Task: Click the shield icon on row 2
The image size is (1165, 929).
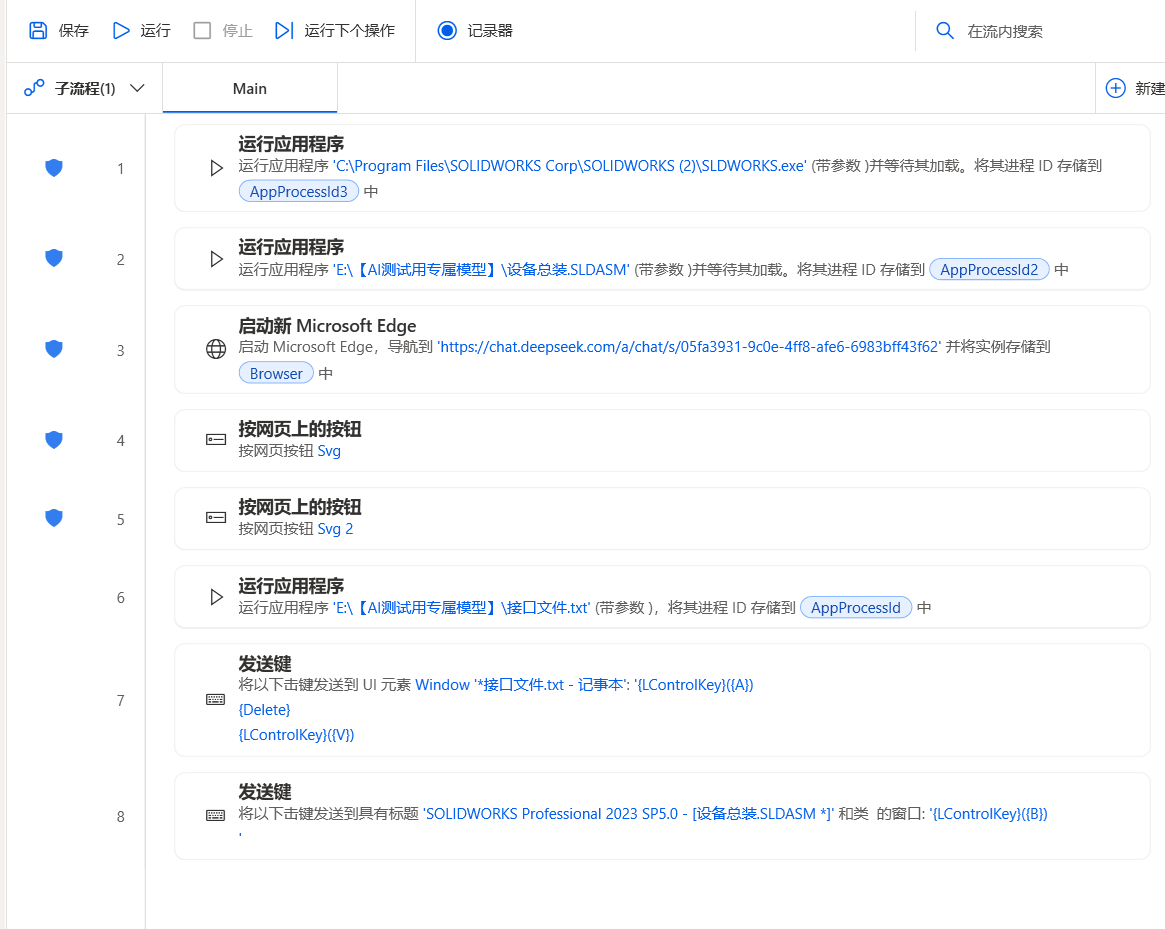Action: click(53, 259)
